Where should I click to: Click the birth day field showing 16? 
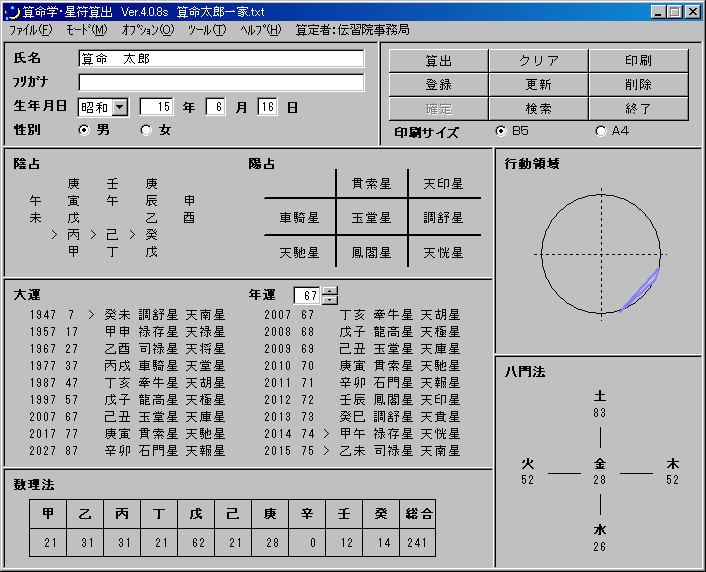267,107
